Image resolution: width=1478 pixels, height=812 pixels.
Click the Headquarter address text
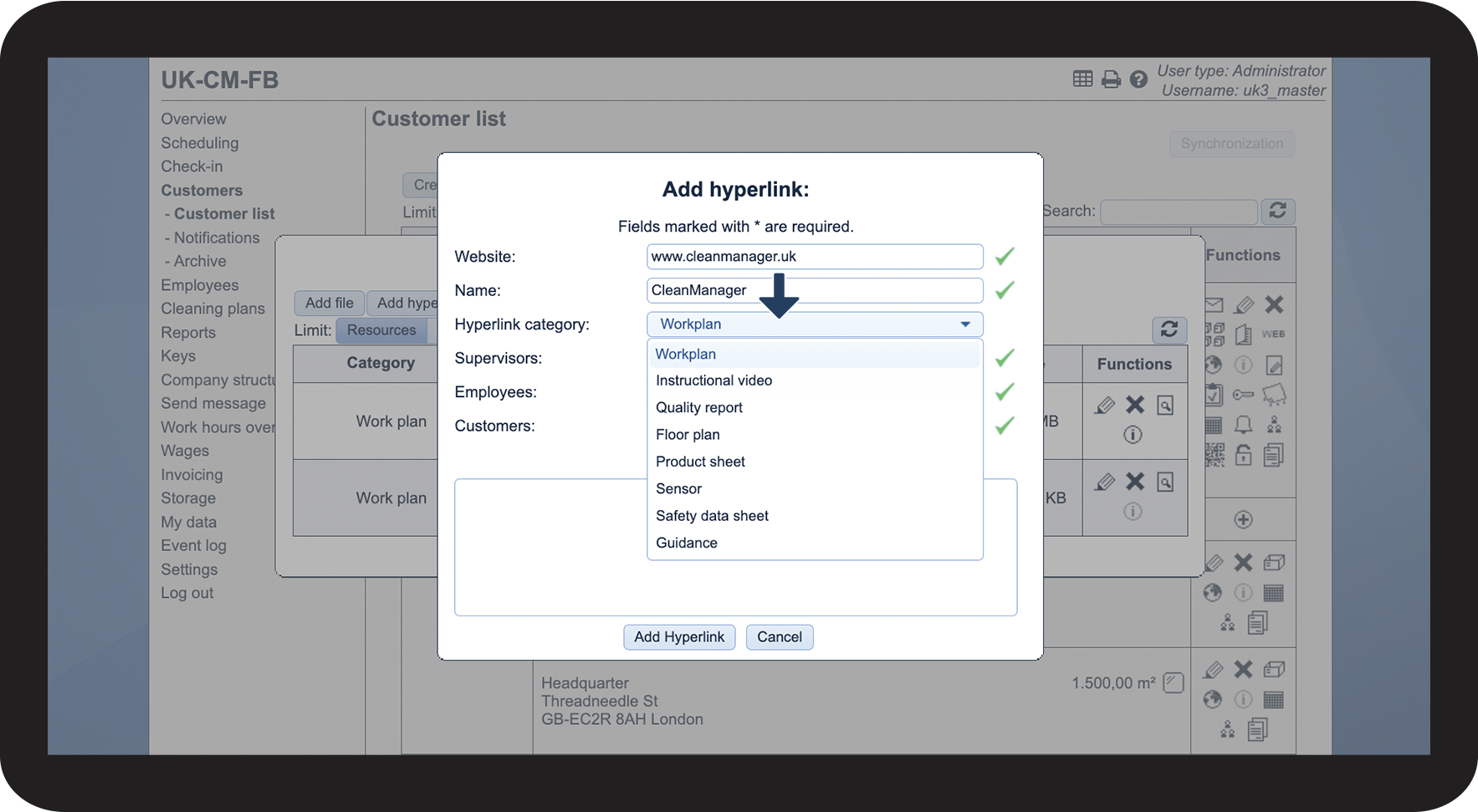[x=622, y=701]
